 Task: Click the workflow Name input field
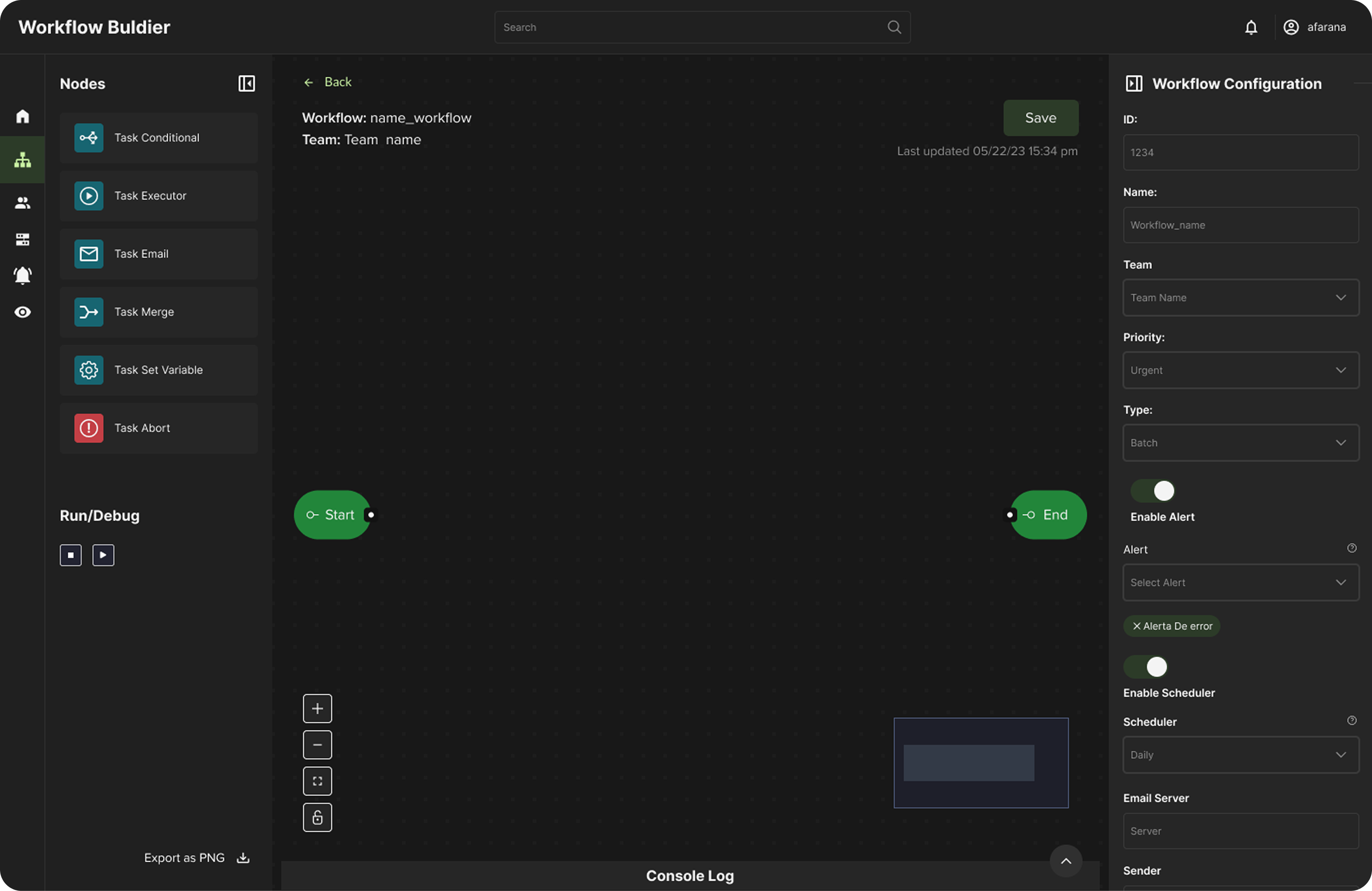pos(1240,225)
